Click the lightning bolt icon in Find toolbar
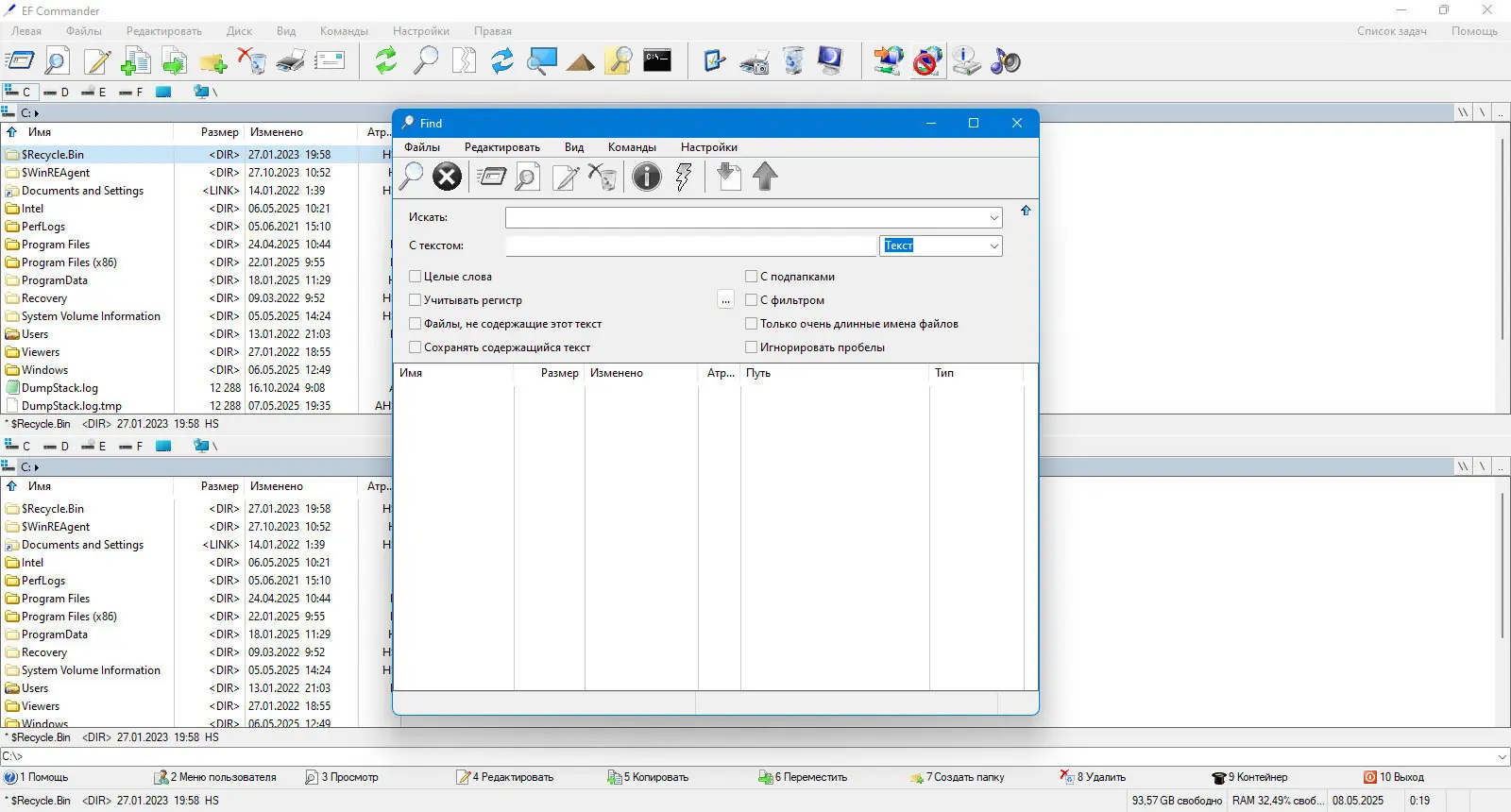This screenshot has height=812, width=1511. pyautogui.click(x=685, y=177)
